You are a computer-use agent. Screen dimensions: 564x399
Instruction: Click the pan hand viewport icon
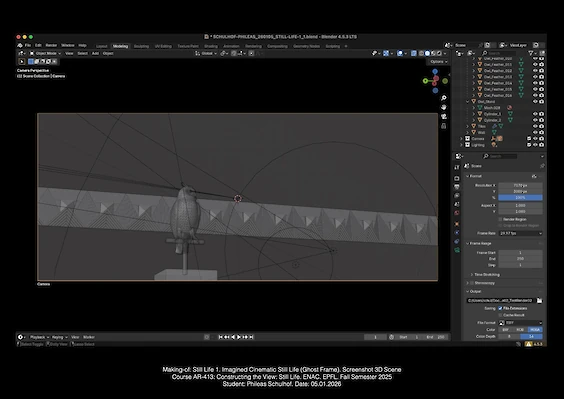point(444,107)
